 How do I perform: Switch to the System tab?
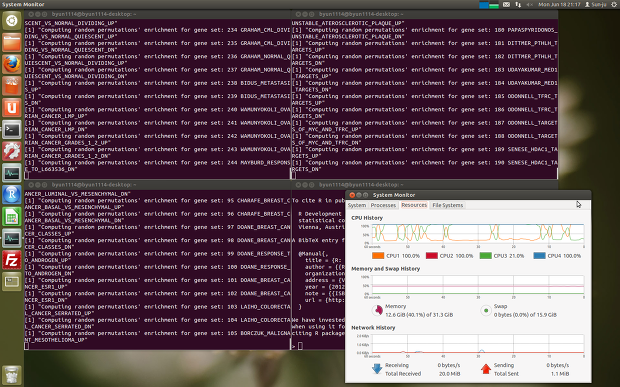point(357,205)
